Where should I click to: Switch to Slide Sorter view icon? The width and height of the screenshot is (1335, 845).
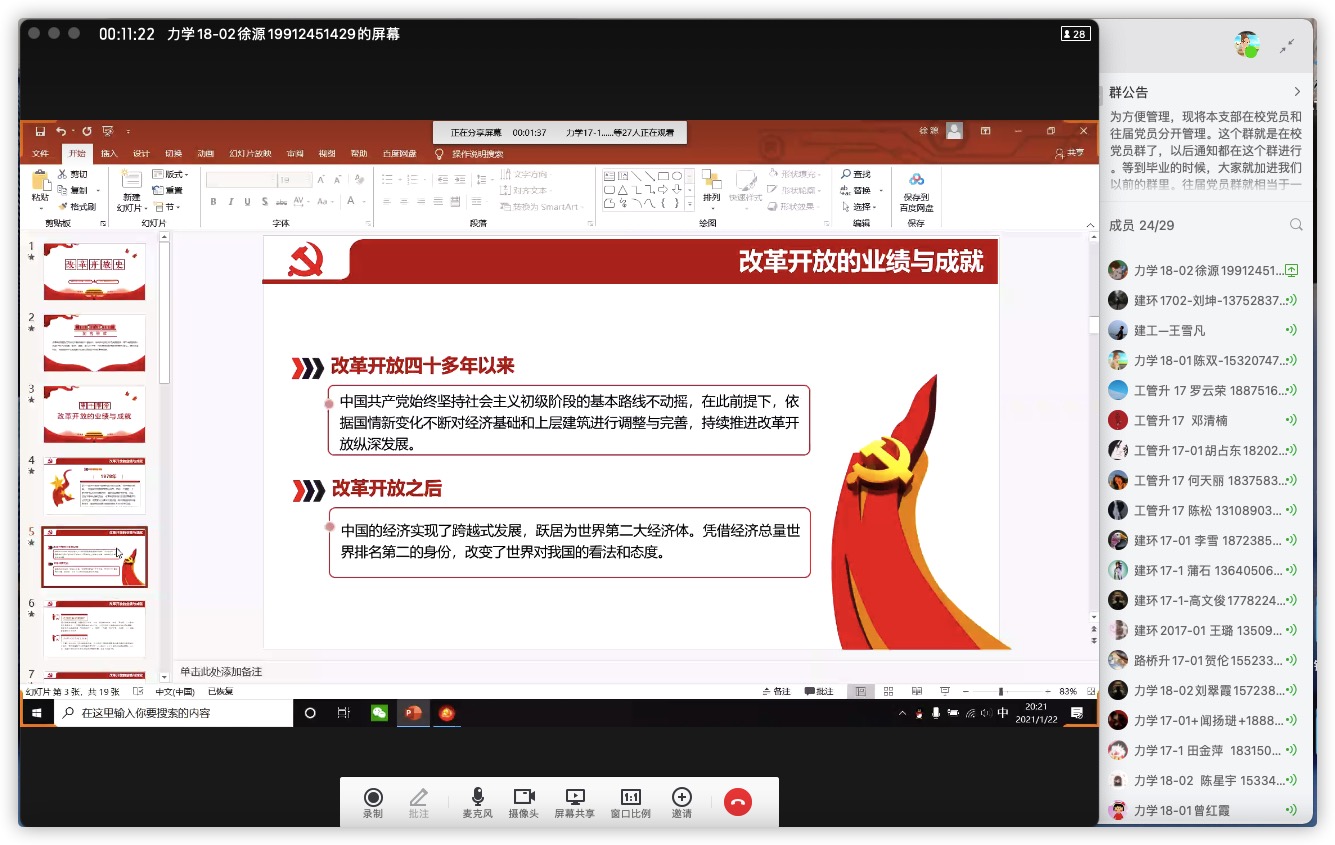(888, 691)
